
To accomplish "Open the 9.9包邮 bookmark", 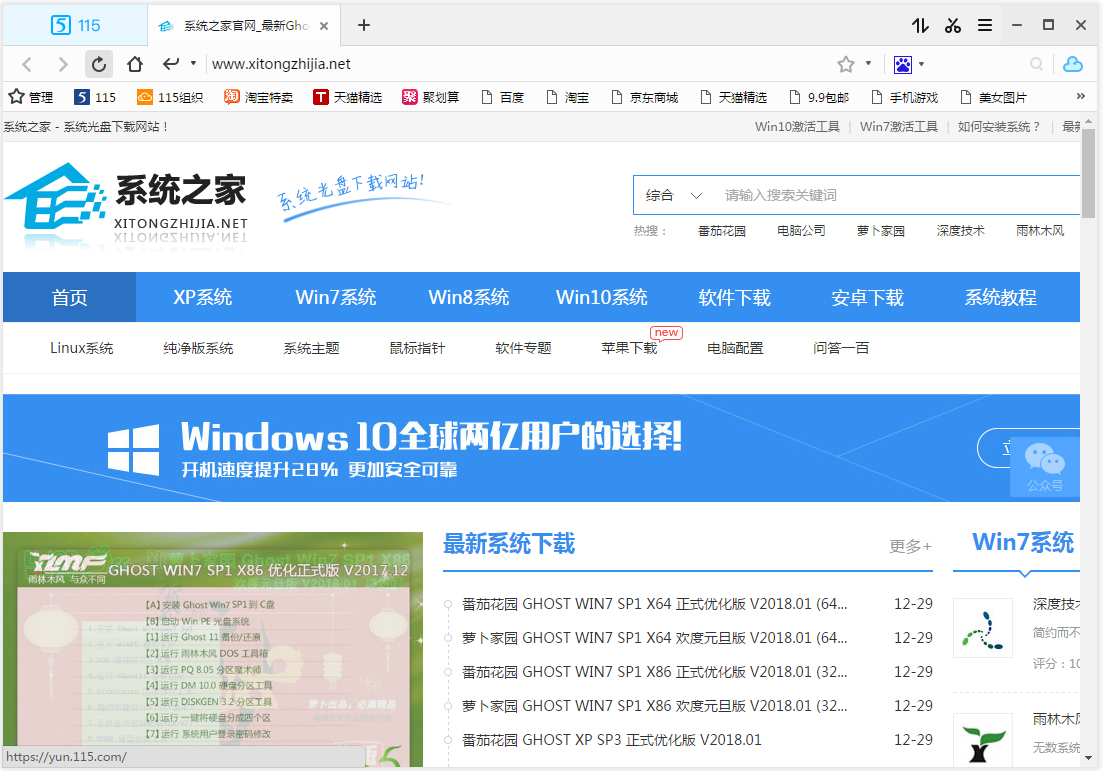I will tap(819, 97).
